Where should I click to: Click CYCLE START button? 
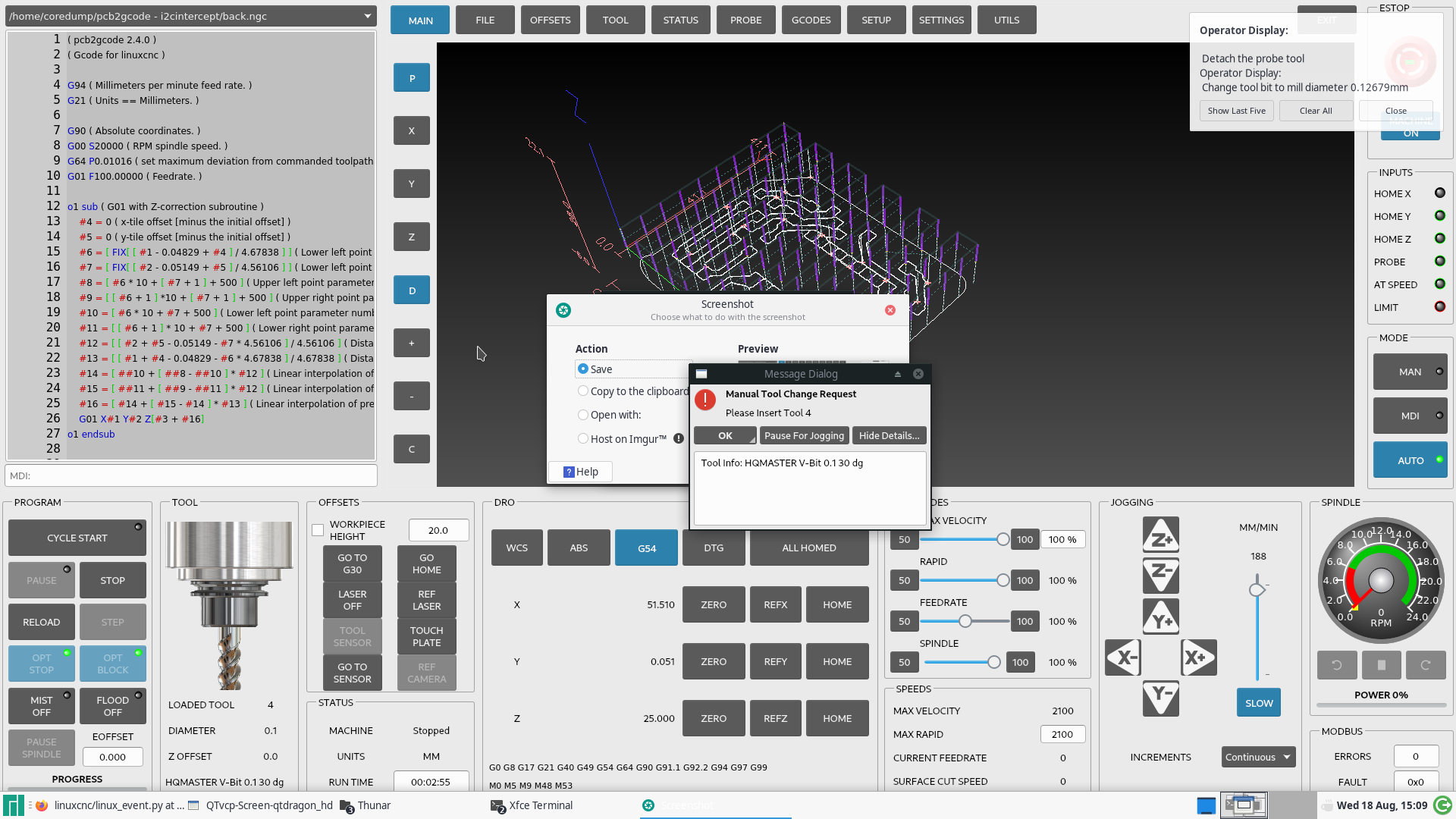(77, 538)
